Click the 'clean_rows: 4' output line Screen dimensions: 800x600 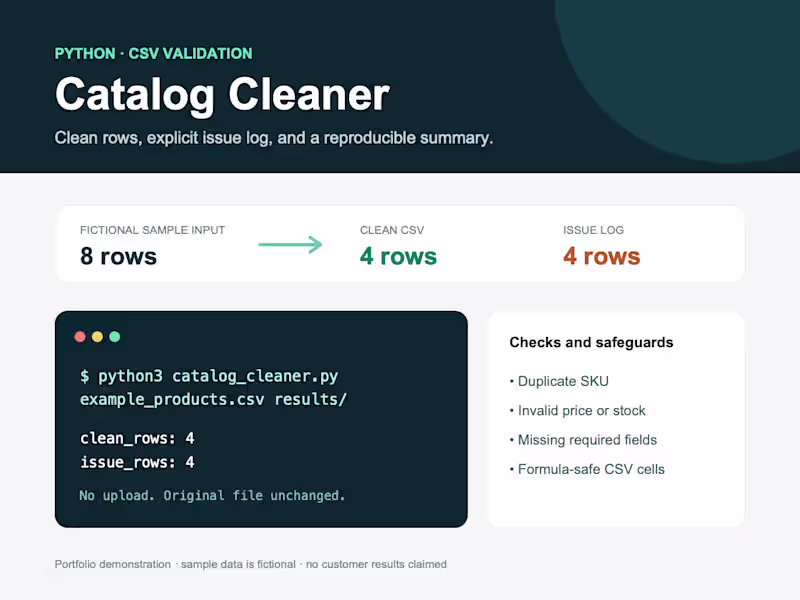click(x=137, y=438)
